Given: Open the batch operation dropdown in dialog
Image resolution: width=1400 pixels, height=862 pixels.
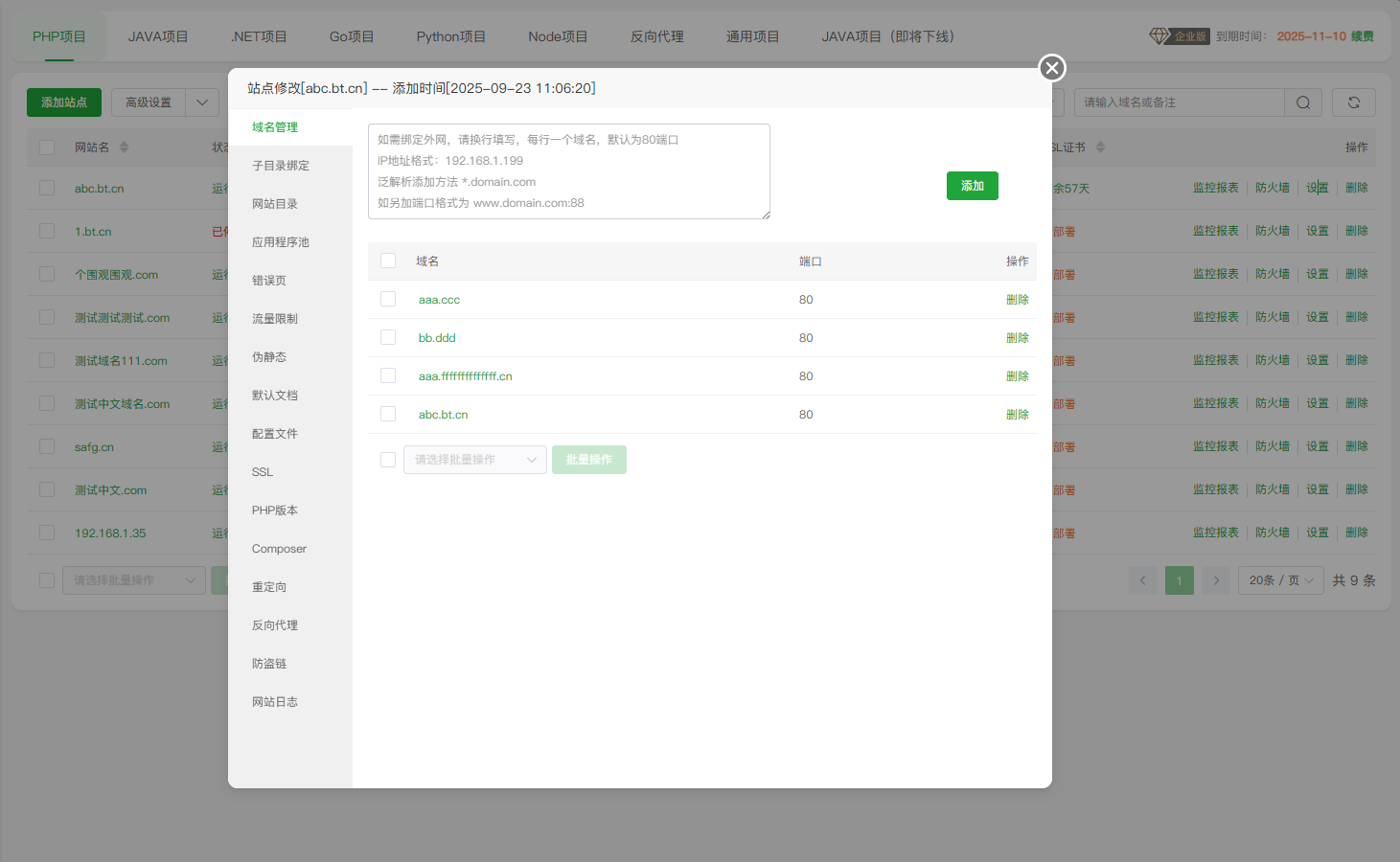Looking at the screenshot, I should (474, 460).
